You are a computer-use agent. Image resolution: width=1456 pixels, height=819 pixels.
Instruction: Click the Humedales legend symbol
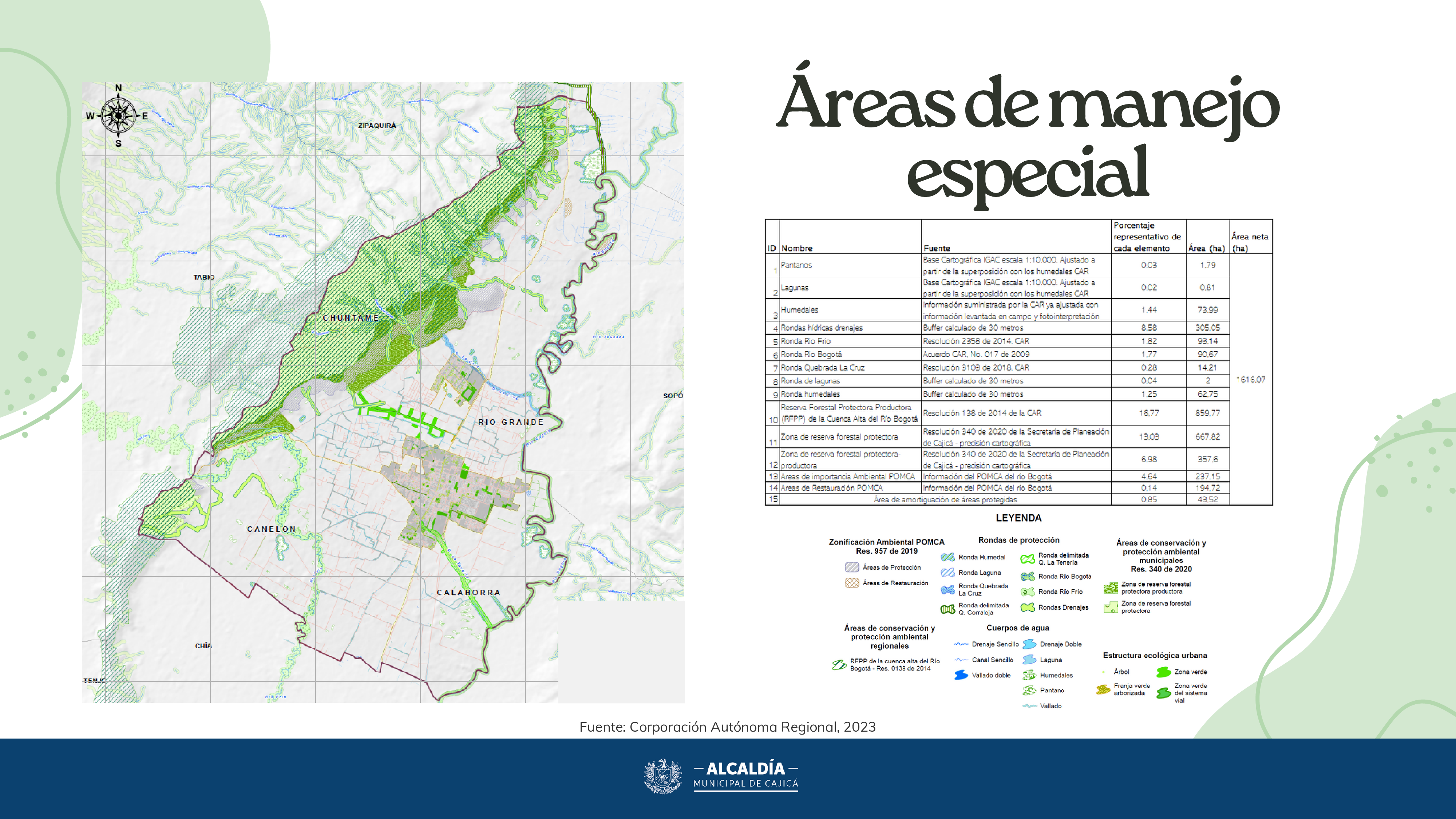coord(1029,676)
